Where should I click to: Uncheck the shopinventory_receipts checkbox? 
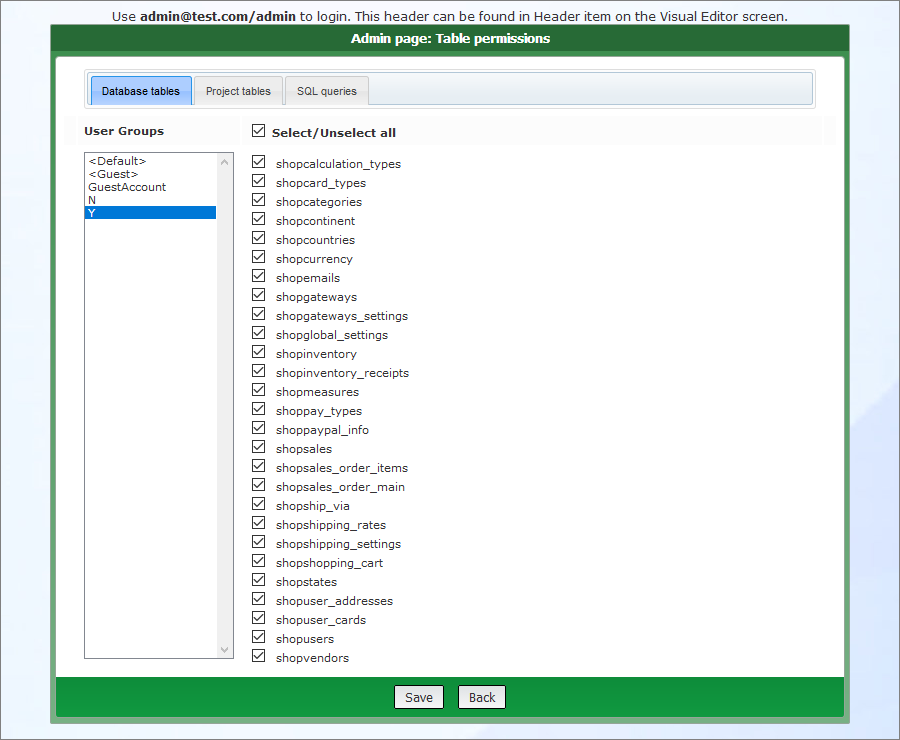pos(258,372)
